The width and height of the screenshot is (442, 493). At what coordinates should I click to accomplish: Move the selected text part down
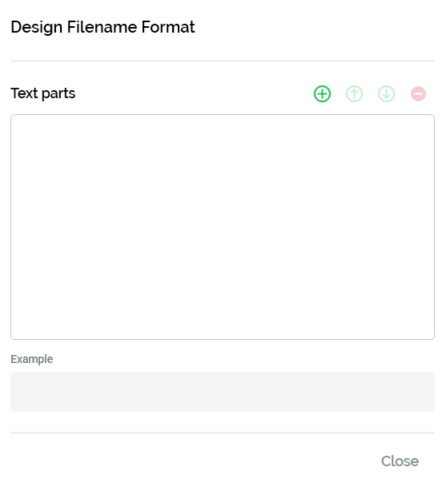pos(386,94)
